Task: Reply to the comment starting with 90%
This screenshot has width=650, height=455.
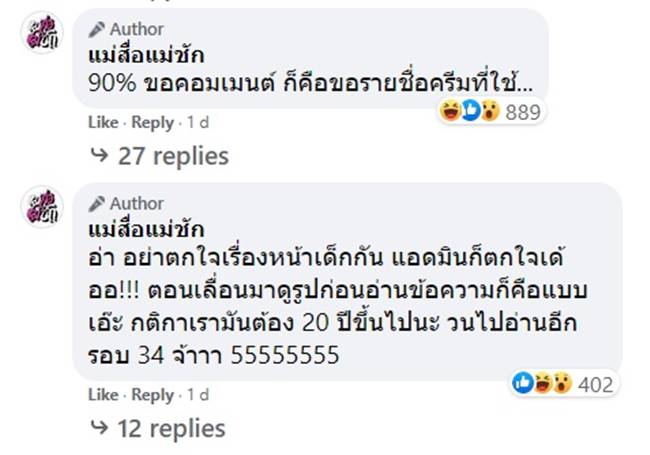Action: pyautogui.click(x=153, y=123)
